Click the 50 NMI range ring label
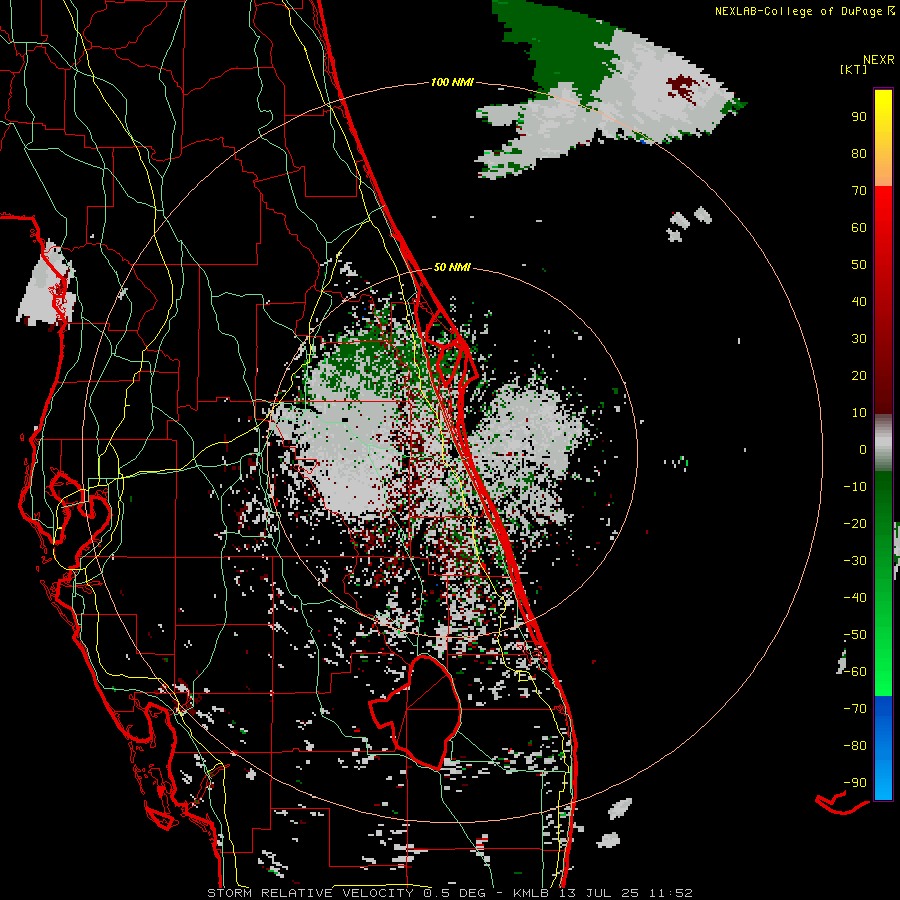This screenshot has height=900, width=900. (x=452, y=267)
